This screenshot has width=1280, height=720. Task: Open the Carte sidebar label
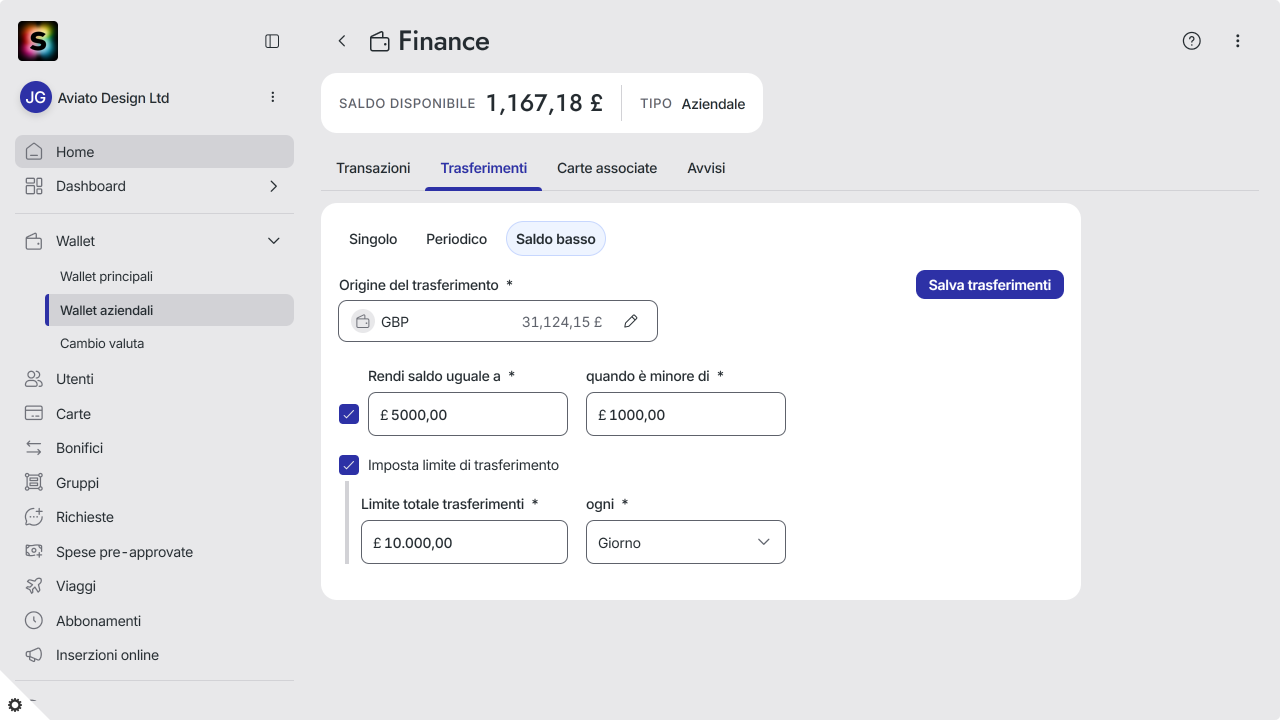73,414
